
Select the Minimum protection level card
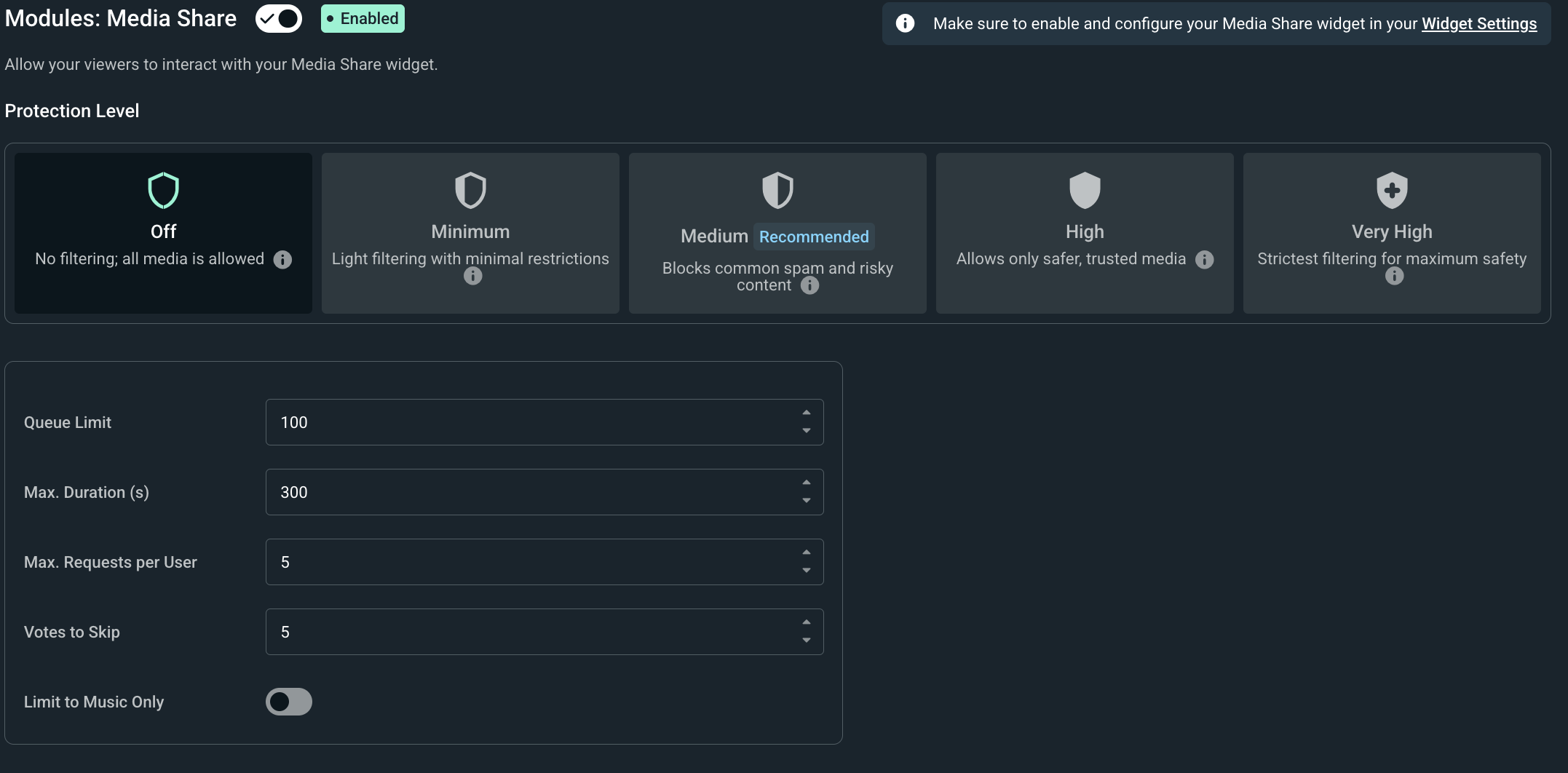click(470, 233)
